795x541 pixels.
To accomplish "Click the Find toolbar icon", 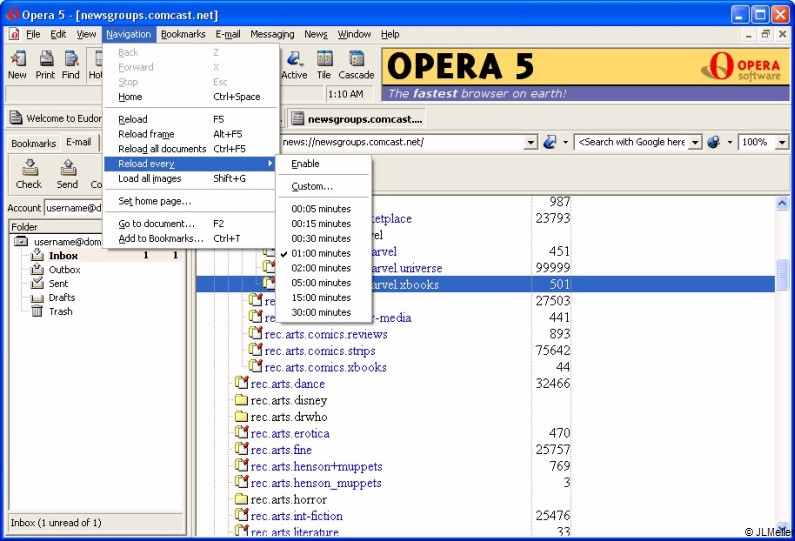I will 71,59.
